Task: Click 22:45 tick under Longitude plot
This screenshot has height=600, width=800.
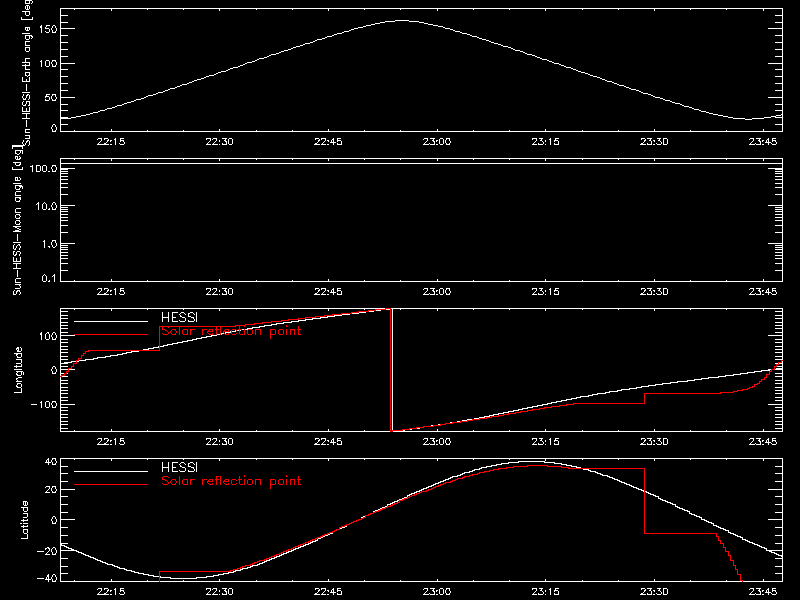Action: pyautogui.click(x=328, y=441)
